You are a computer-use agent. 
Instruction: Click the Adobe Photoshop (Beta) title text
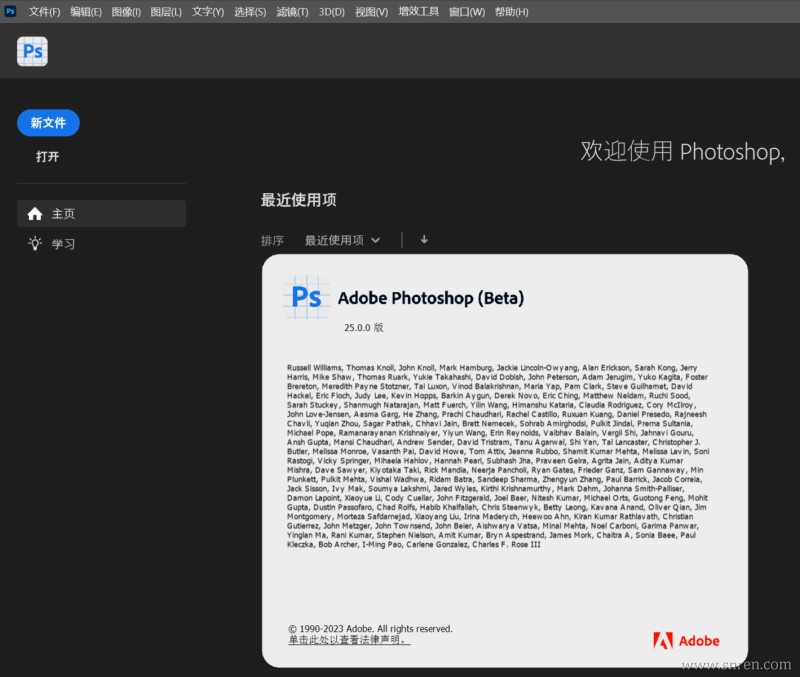[x=431, y=298]
